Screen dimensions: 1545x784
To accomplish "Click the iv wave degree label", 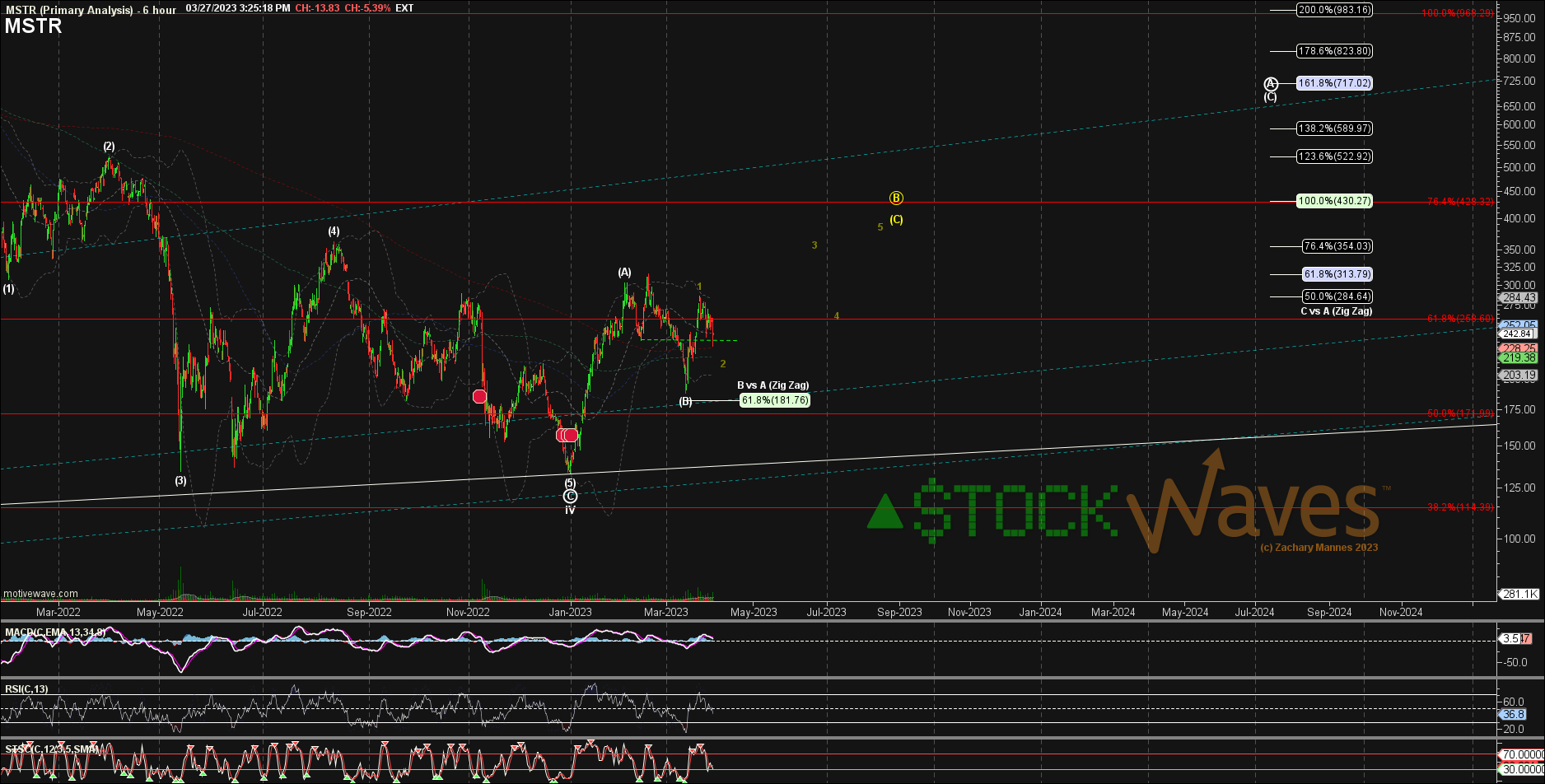I will coord(570,511).
